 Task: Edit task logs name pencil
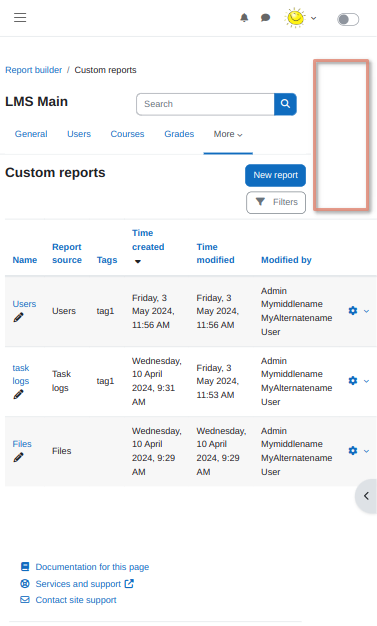[x=18, y=394]
